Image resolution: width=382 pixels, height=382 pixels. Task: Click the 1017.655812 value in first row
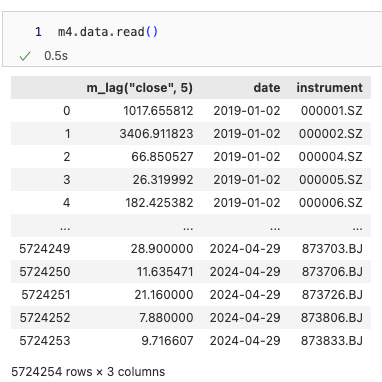point(158,111)
